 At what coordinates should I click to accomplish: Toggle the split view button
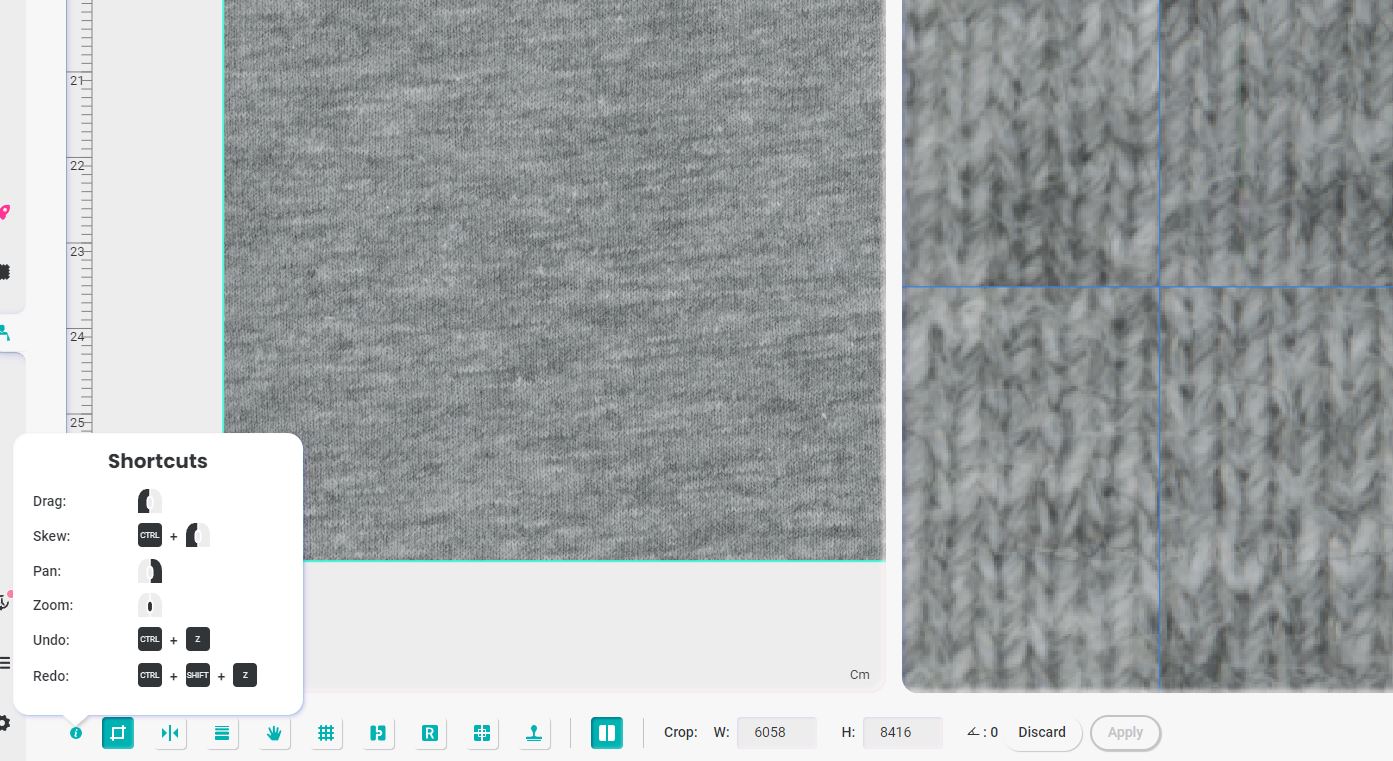(x=607, y=733)
